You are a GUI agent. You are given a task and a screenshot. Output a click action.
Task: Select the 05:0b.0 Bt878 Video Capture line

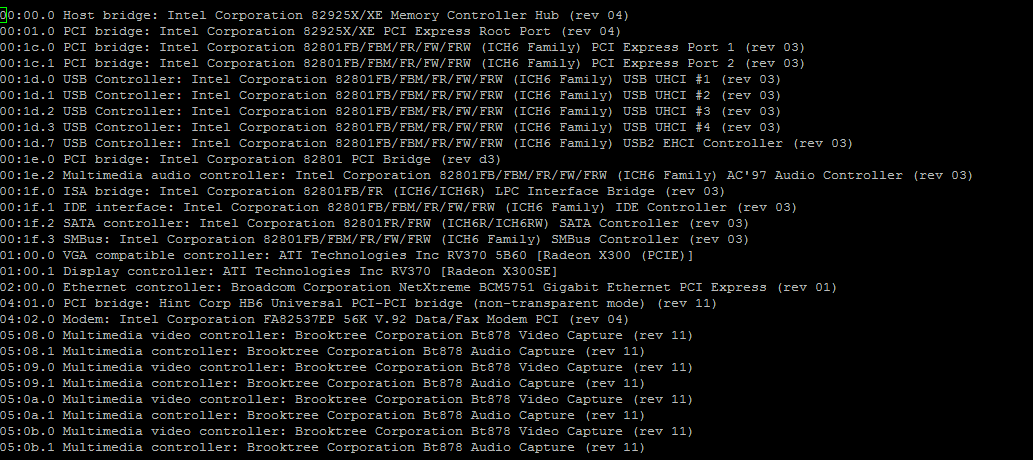point(347,432)
